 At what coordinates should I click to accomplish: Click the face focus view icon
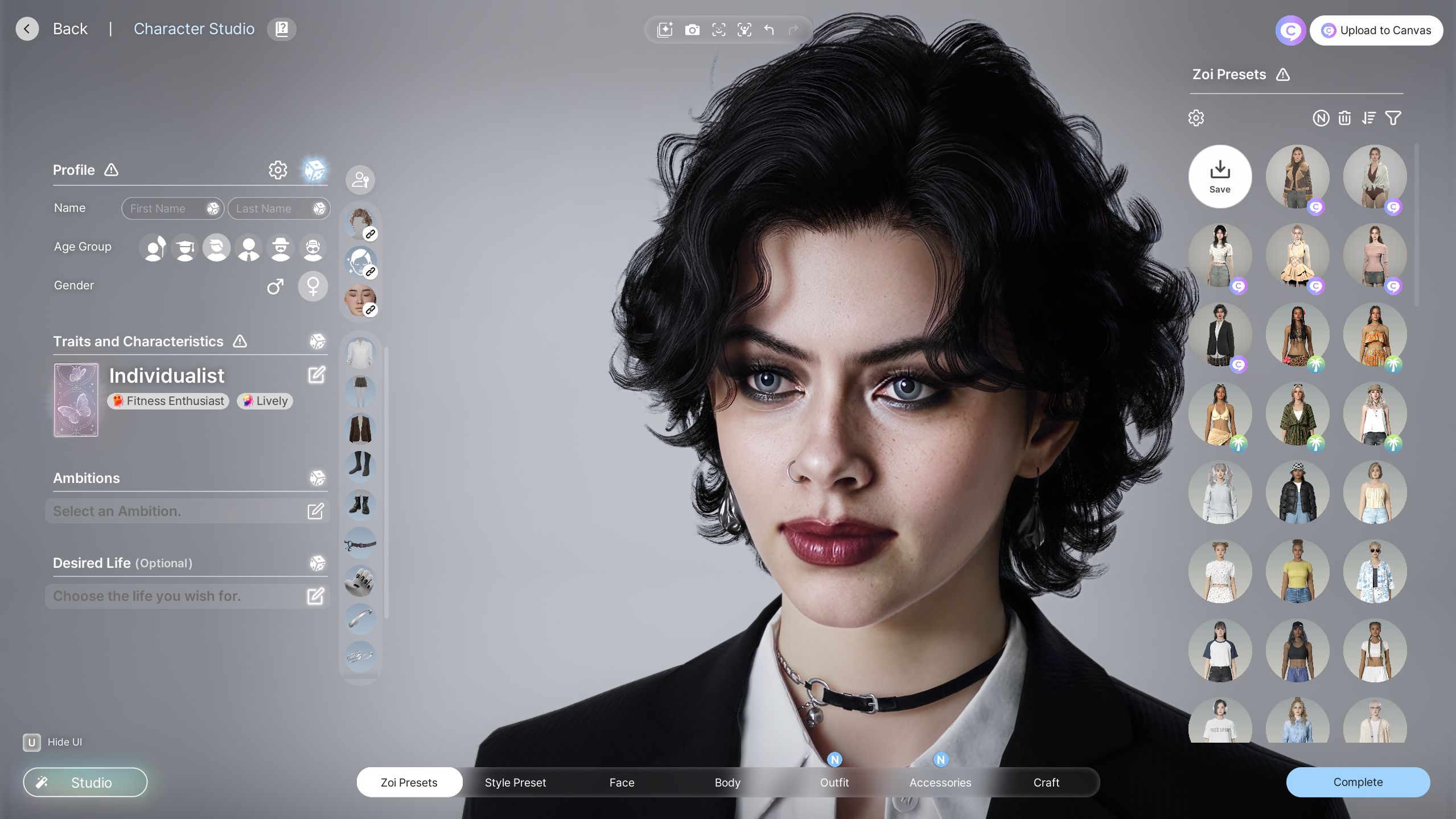pos(719,30)
